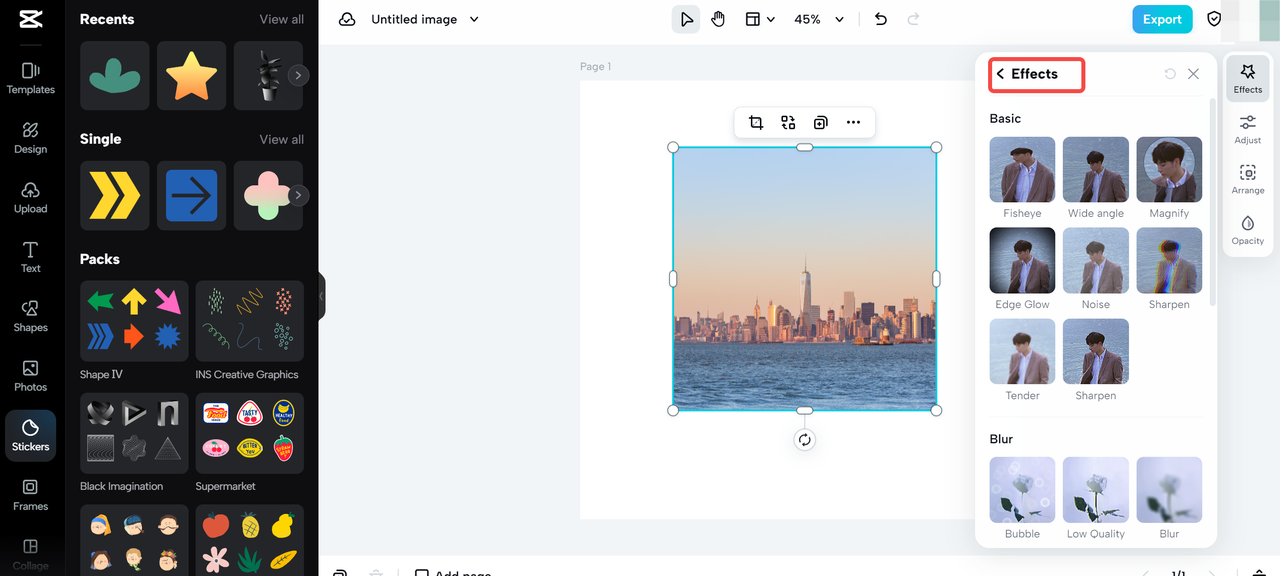Image resolution: width=1280 pixels, height=576 pixels.
Task: Click the shield icon beside Export
Action: (1214, 19)
